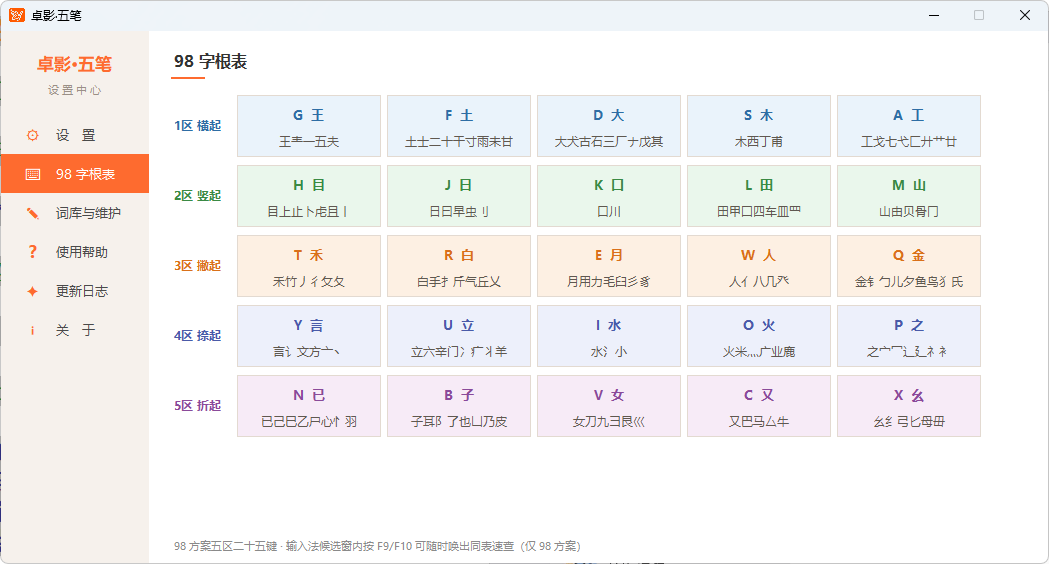Select the 98 字根表 sidebar entry
The image size is (1049, 564).
point(75,174)
